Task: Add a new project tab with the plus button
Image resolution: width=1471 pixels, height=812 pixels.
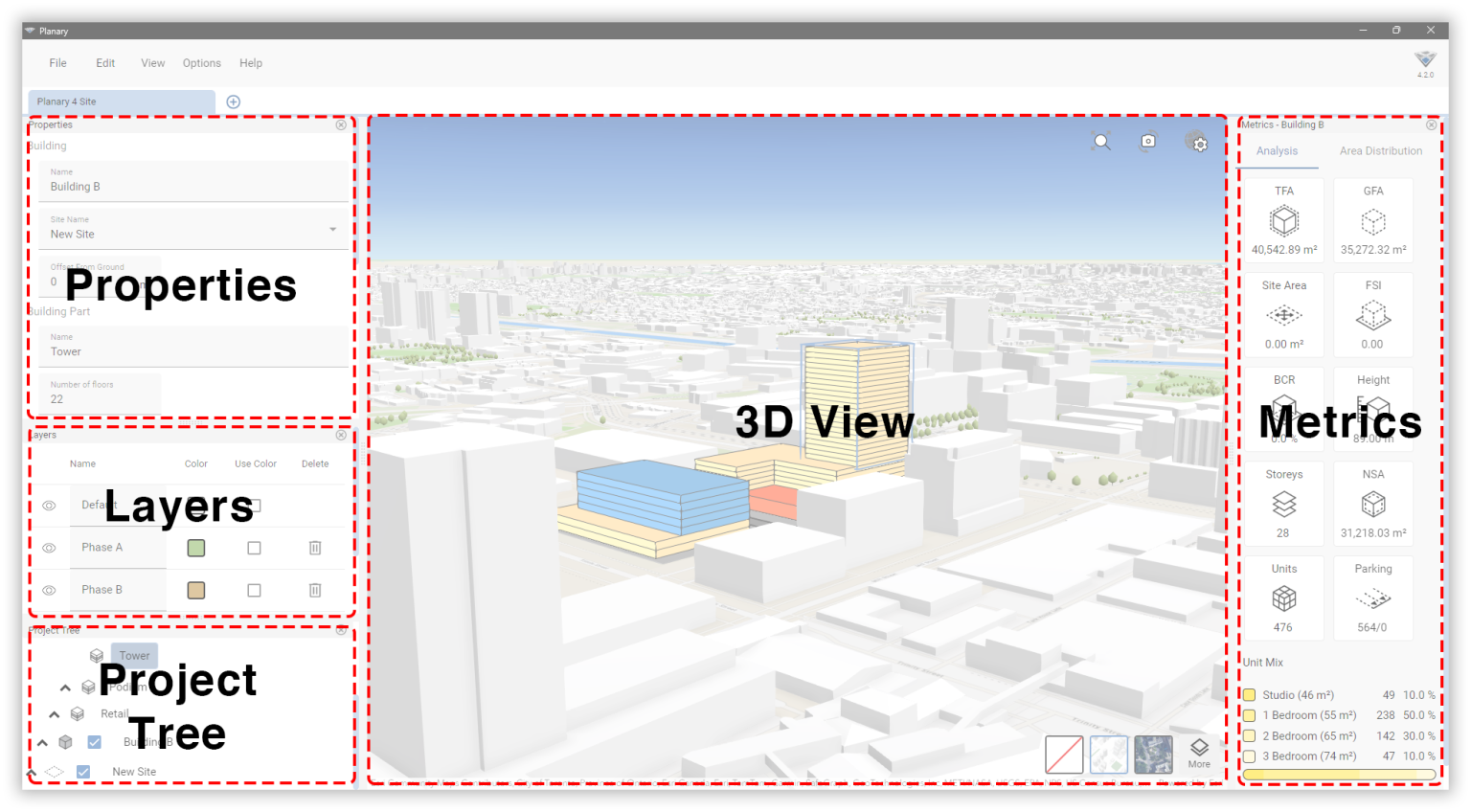Action: click(232, 101)
